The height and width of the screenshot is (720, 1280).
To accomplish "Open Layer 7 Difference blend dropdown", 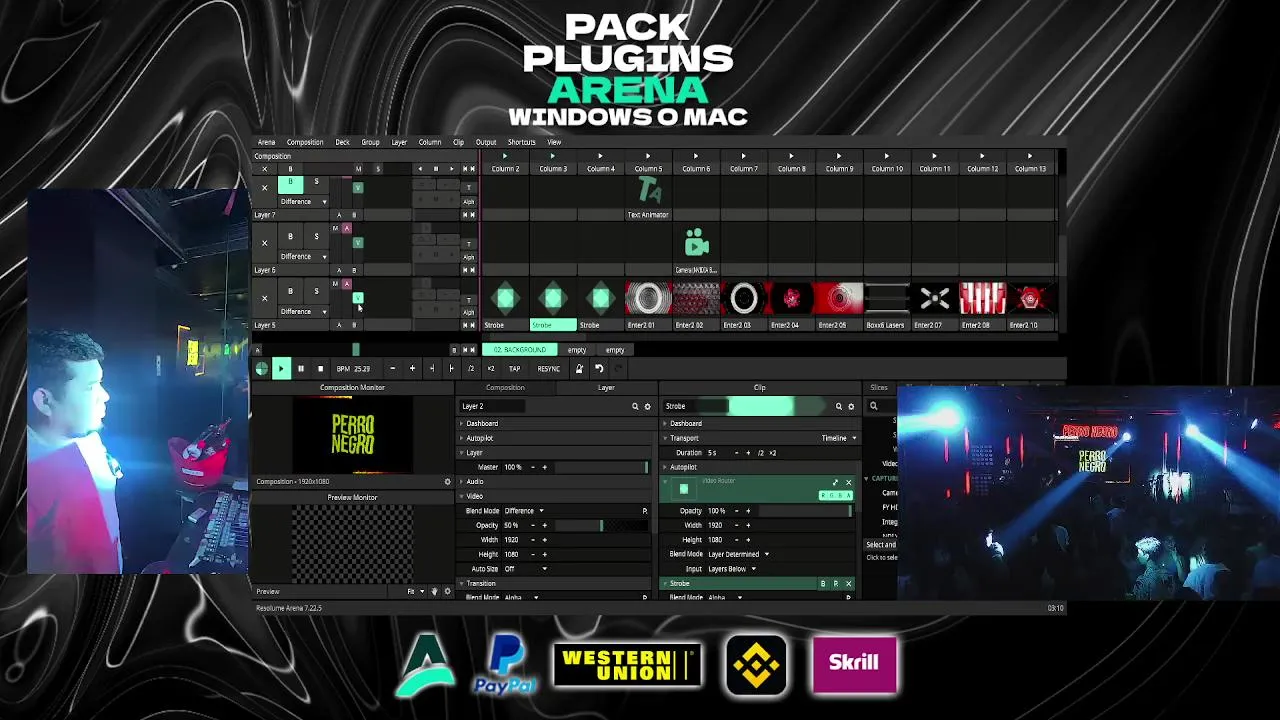I will tap(303, 202).
